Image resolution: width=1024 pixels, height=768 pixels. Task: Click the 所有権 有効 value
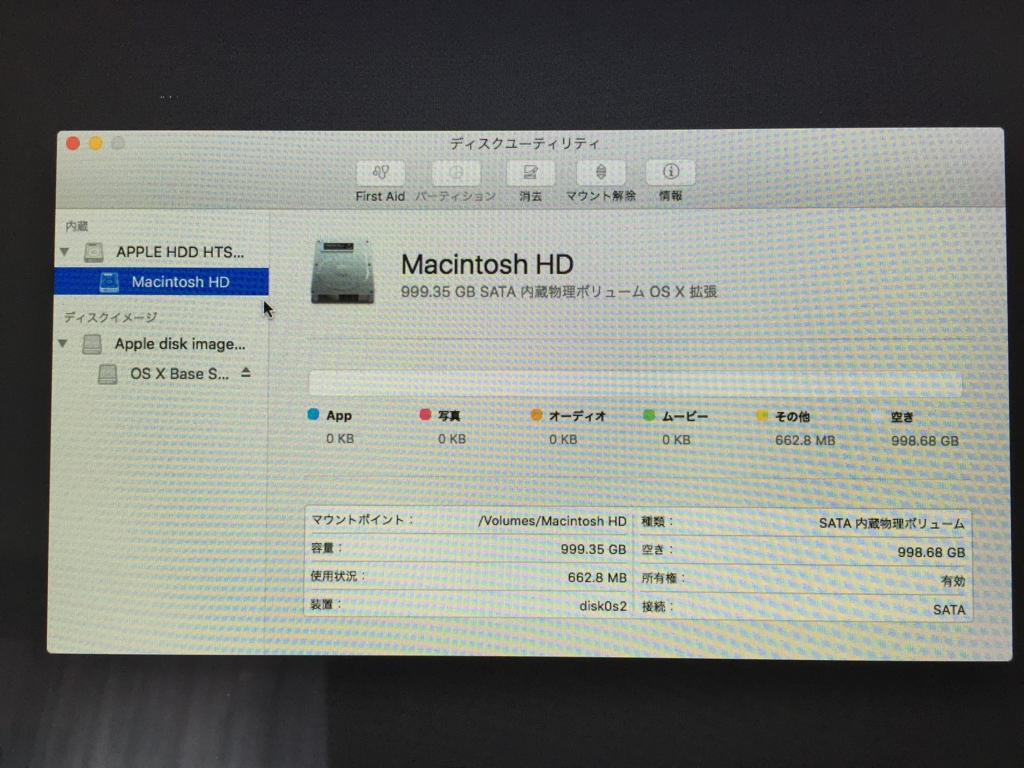953,581
